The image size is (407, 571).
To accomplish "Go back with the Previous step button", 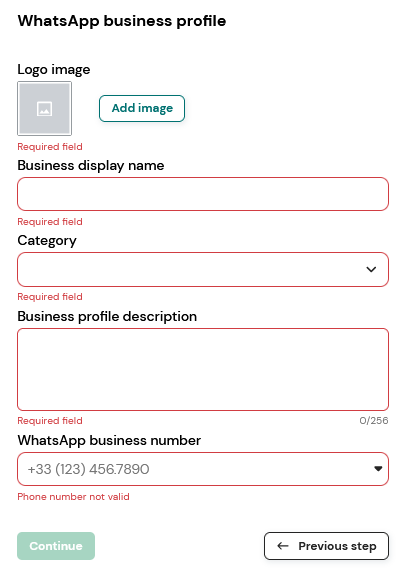I will tap(326, 546).
